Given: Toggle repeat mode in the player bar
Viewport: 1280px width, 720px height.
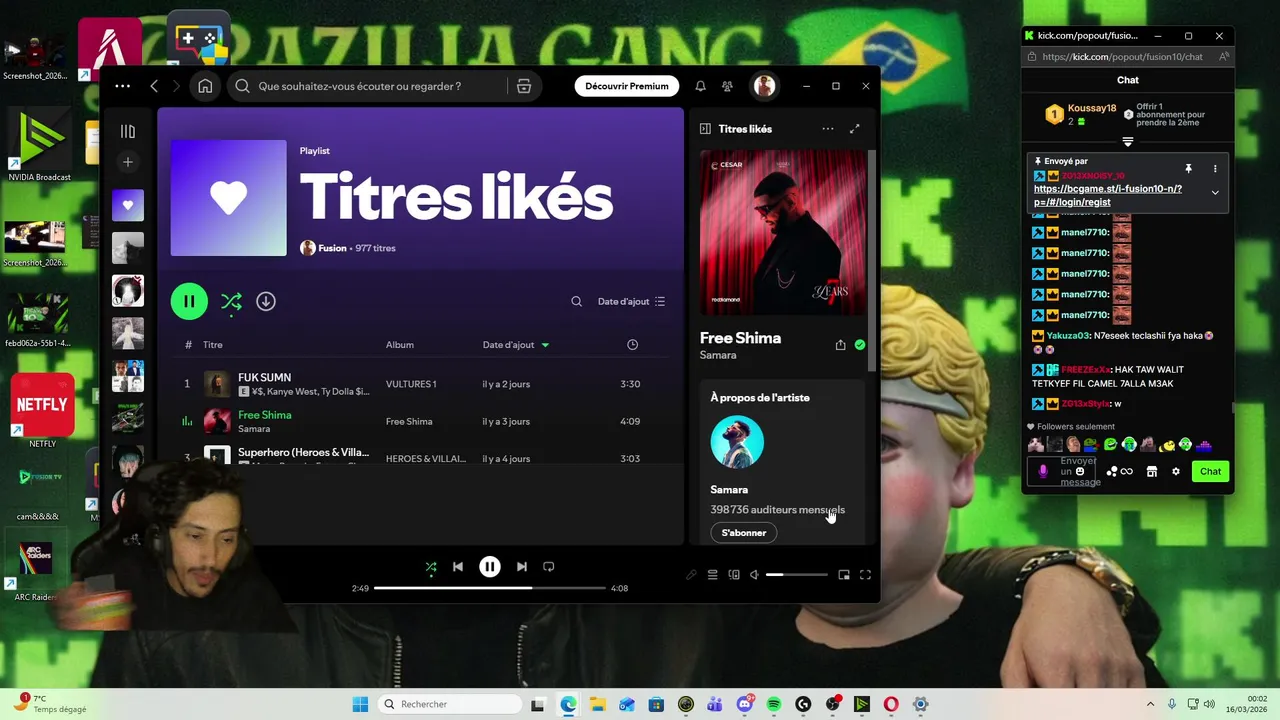Looking at the screenshot, I should [548, 567].
